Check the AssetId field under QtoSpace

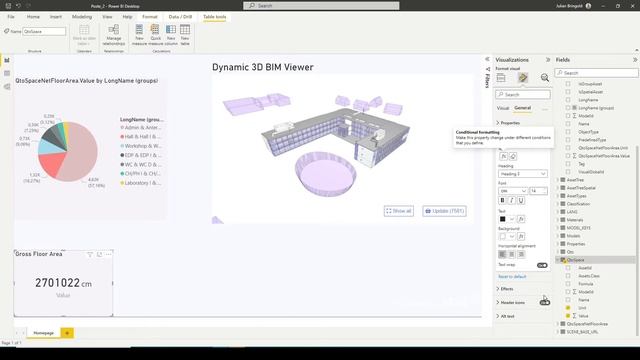point(568,268)
